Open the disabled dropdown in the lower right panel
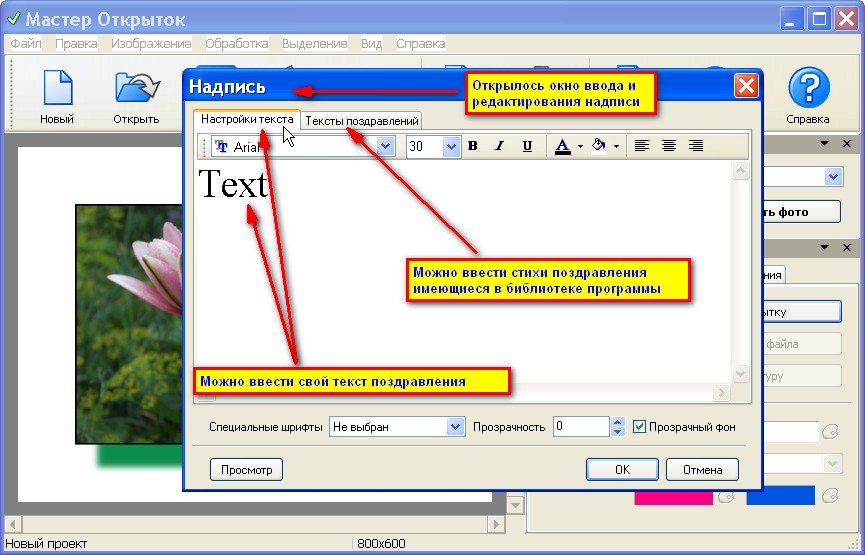The height and width of the screenshot is (555, 865). [832, 463]
